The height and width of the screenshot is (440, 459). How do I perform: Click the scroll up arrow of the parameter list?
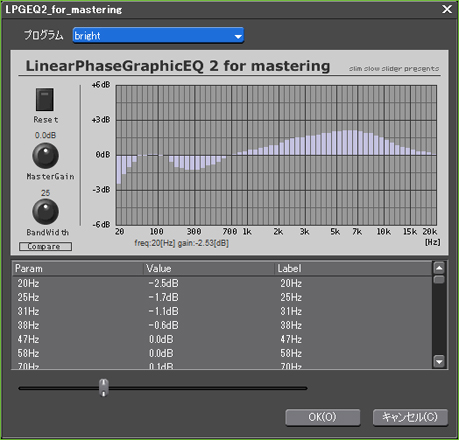tap(439, 268)
